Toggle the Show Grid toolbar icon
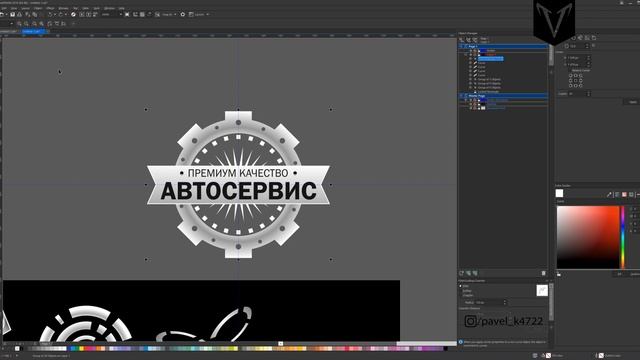 (142, 14)
